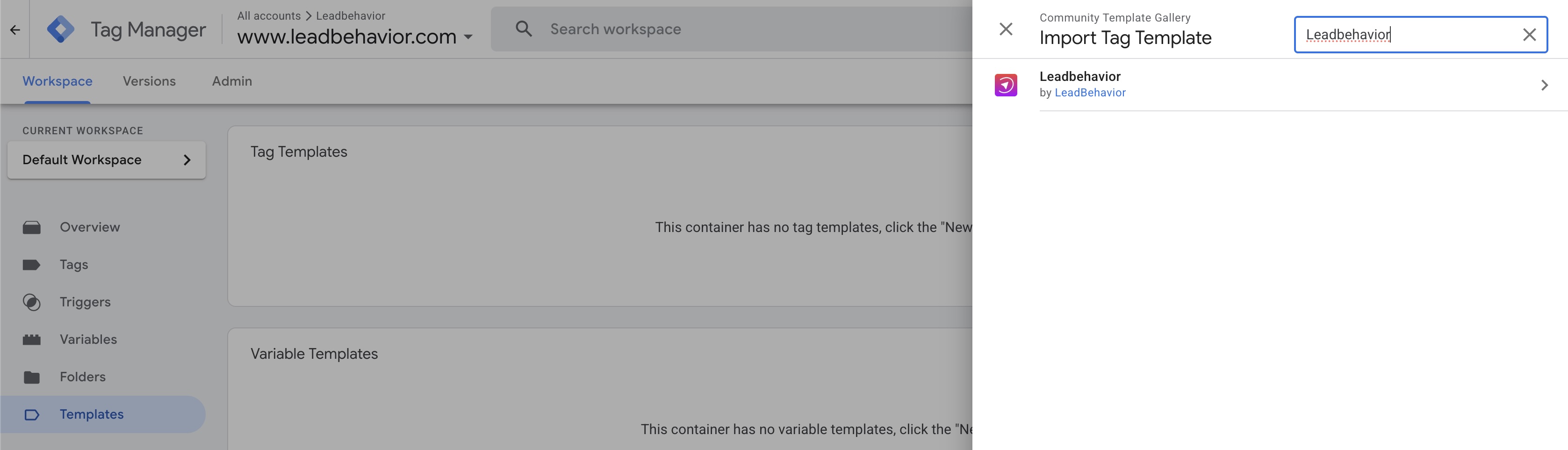This screenshot has width=1568, height=450.
Task: Click the Tag Manager logo
Action: (61, 29)
